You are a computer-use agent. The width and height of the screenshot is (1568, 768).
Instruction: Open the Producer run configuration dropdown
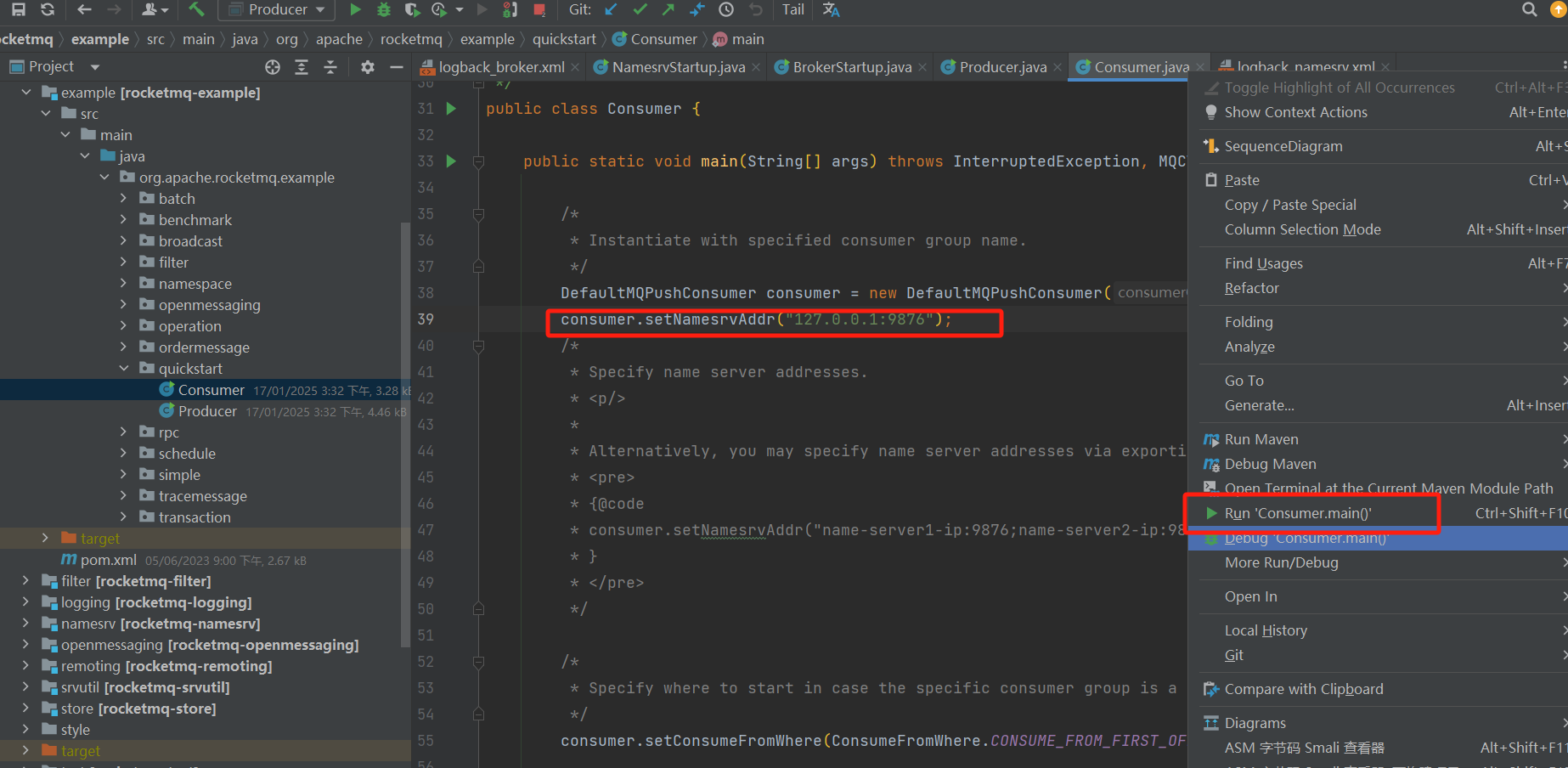coord(277,9)
